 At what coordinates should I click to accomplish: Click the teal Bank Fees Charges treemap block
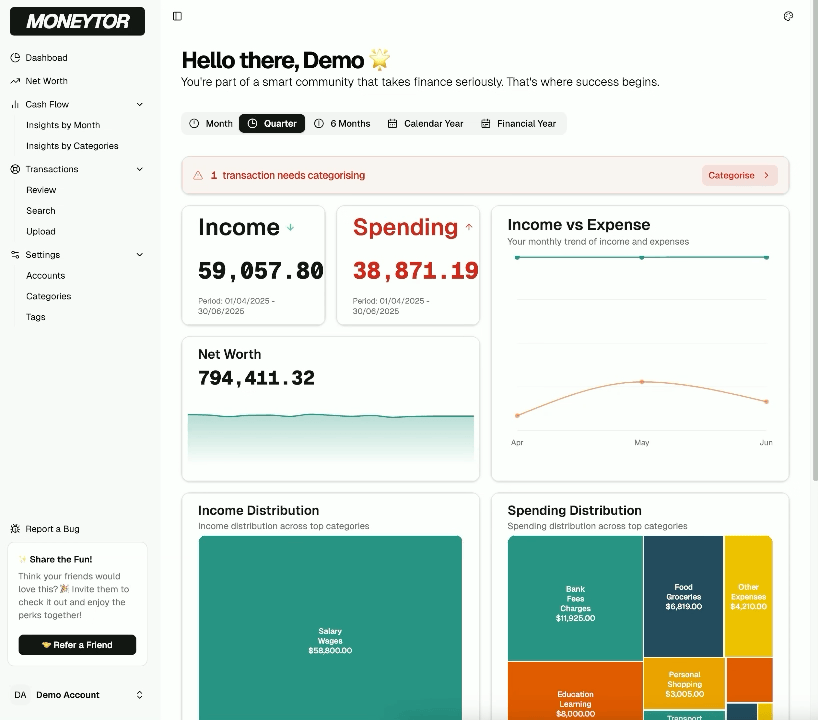575,598
